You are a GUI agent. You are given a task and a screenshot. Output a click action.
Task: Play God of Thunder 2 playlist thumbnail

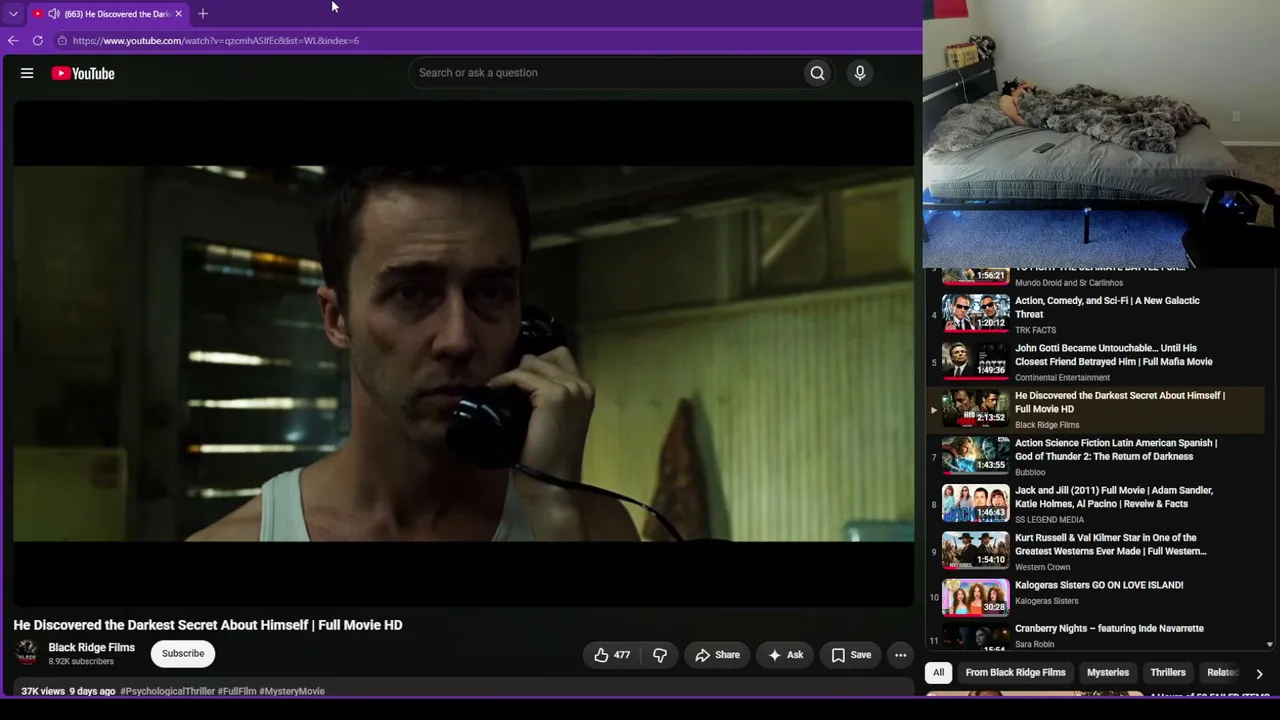[x=975, y=456]
